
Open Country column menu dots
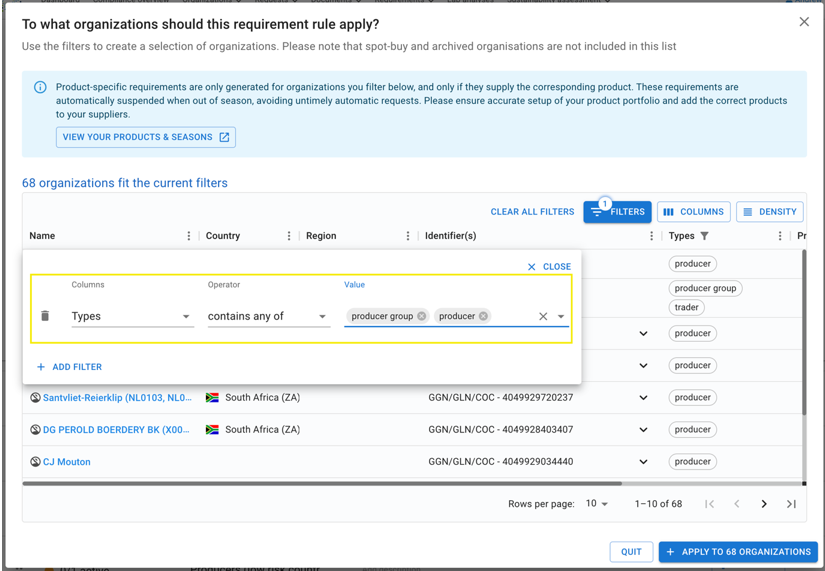tap(289, 236)
